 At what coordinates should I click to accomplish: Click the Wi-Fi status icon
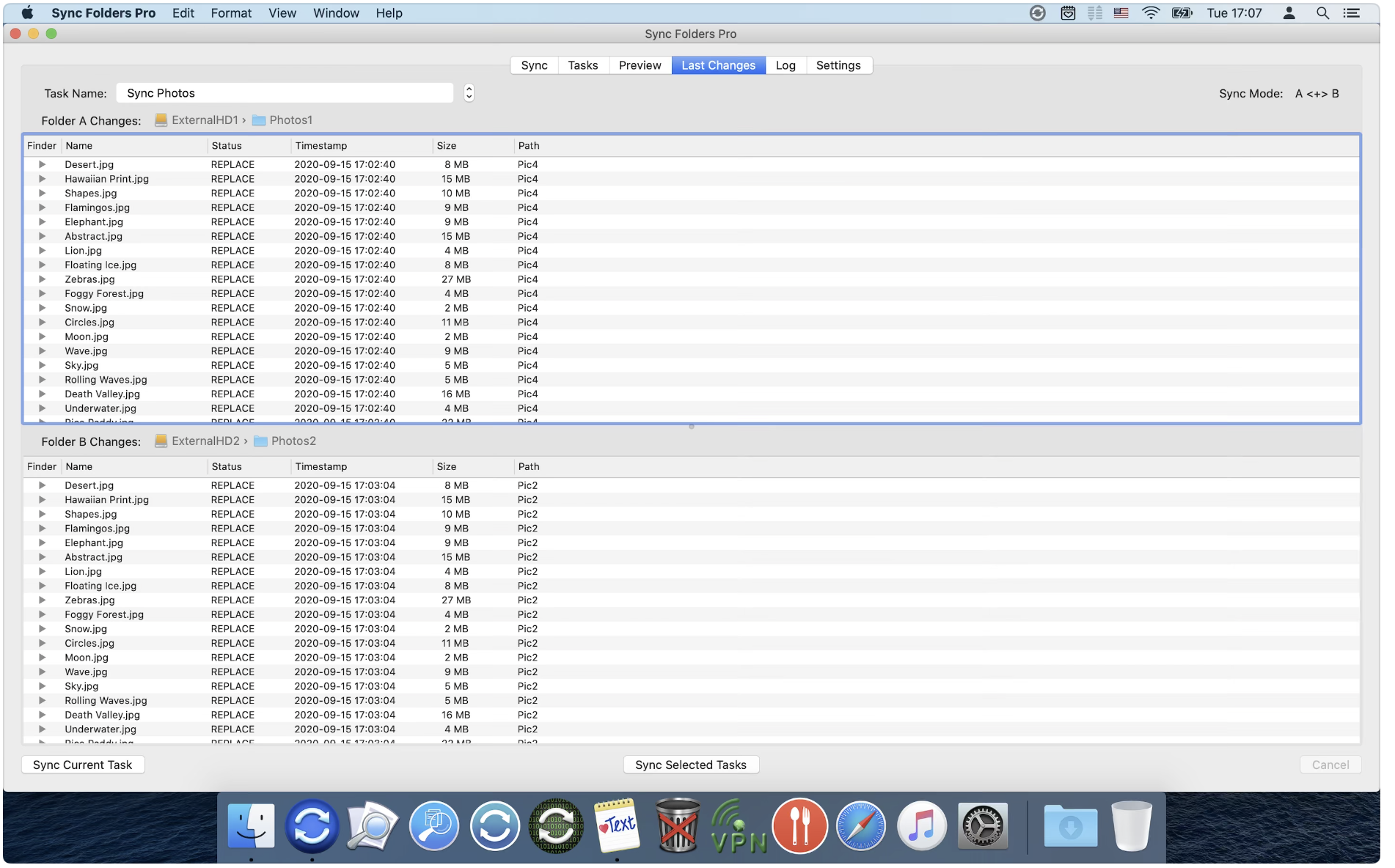pos(1151,13)
